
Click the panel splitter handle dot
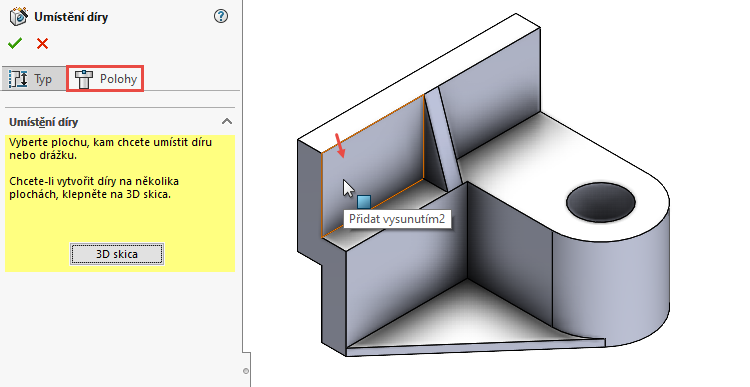246,371
